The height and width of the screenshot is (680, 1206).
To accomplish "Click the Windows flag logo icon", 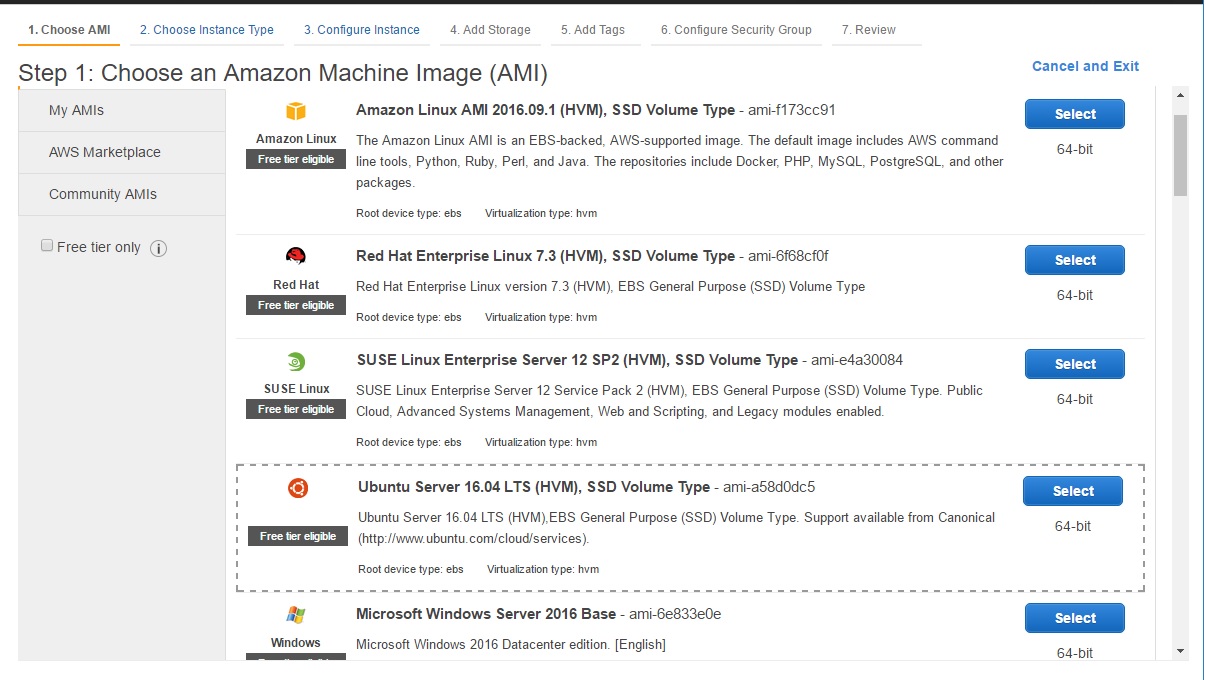I will (296, 614).
